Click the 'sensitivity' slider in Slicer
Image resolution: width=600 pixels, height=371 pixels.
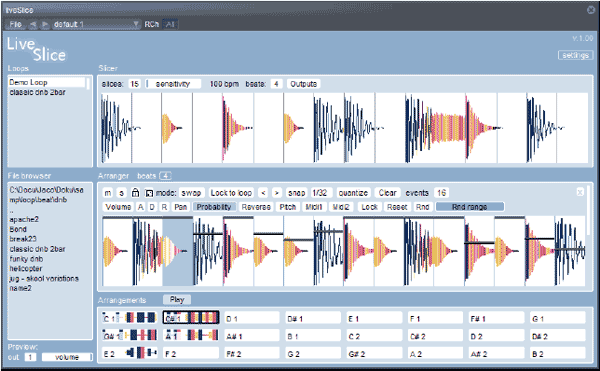click(x=173, y=84)
